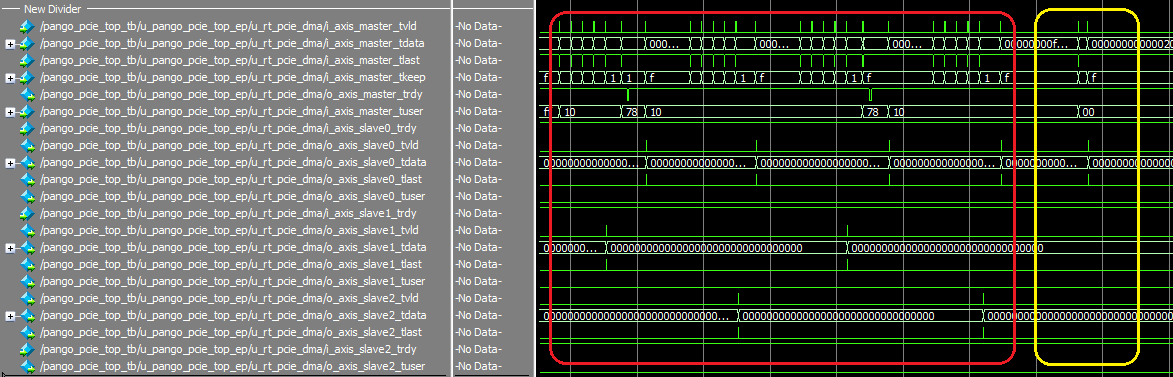
Task: Click the i_axis_slave1_trdy signal icon
Action: 28,213
